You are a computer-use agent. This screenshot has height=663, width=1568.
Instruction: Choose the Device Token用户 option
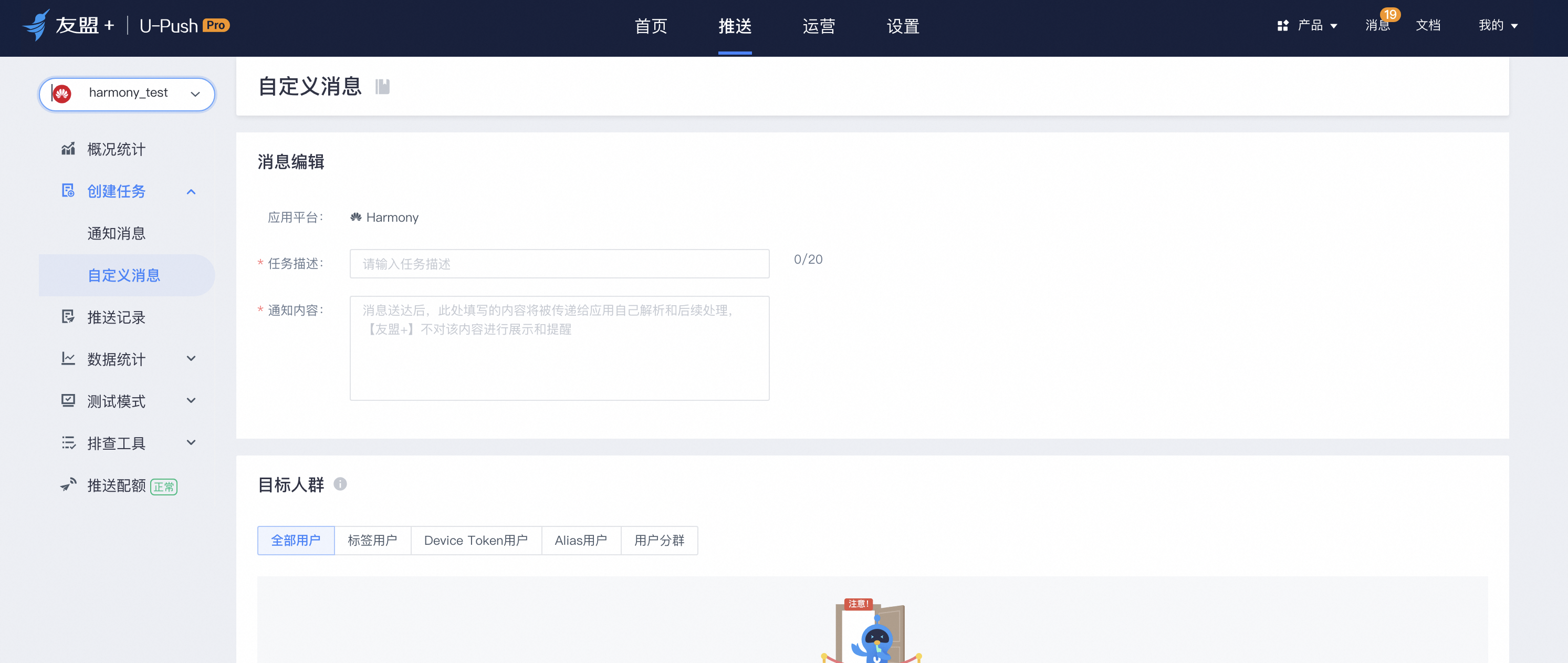pos(476,540)
